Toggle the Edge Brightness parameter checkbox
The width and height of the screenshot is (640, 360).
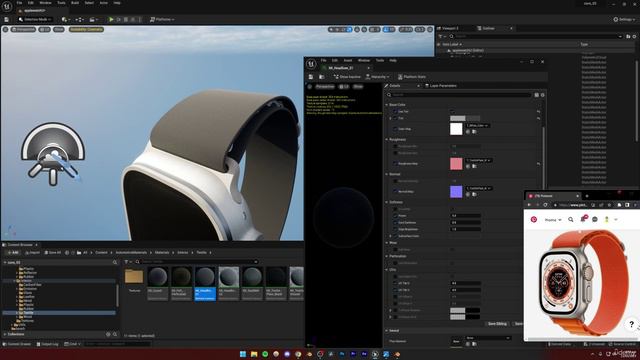click(x=395, y=229)
